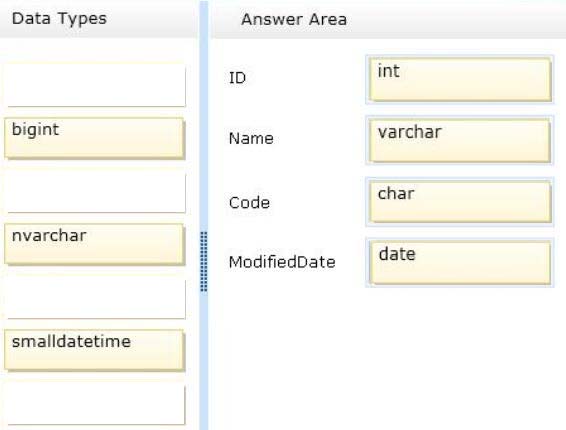Click the ModifiedDate field label
The image size is (566, 430).
click(282, 262)
